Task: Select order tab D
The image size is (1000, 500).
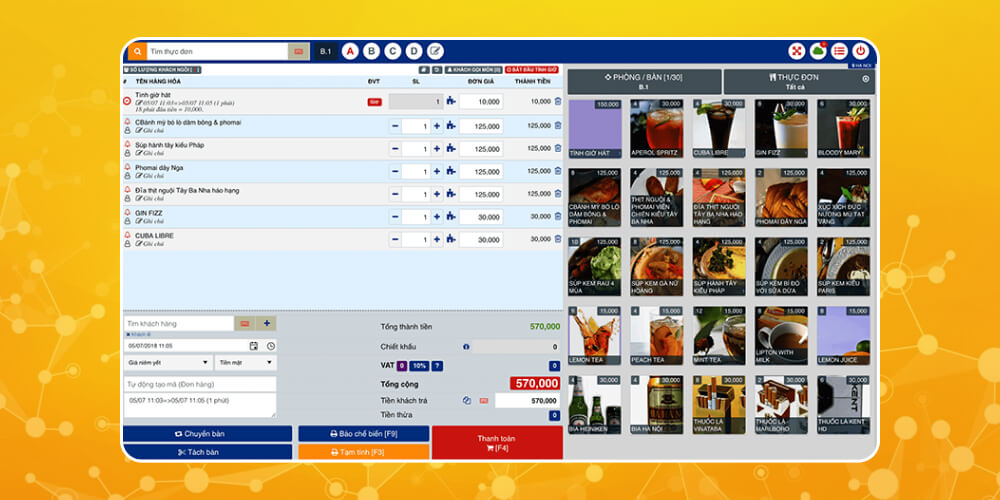Action: [x=415, y=51]
